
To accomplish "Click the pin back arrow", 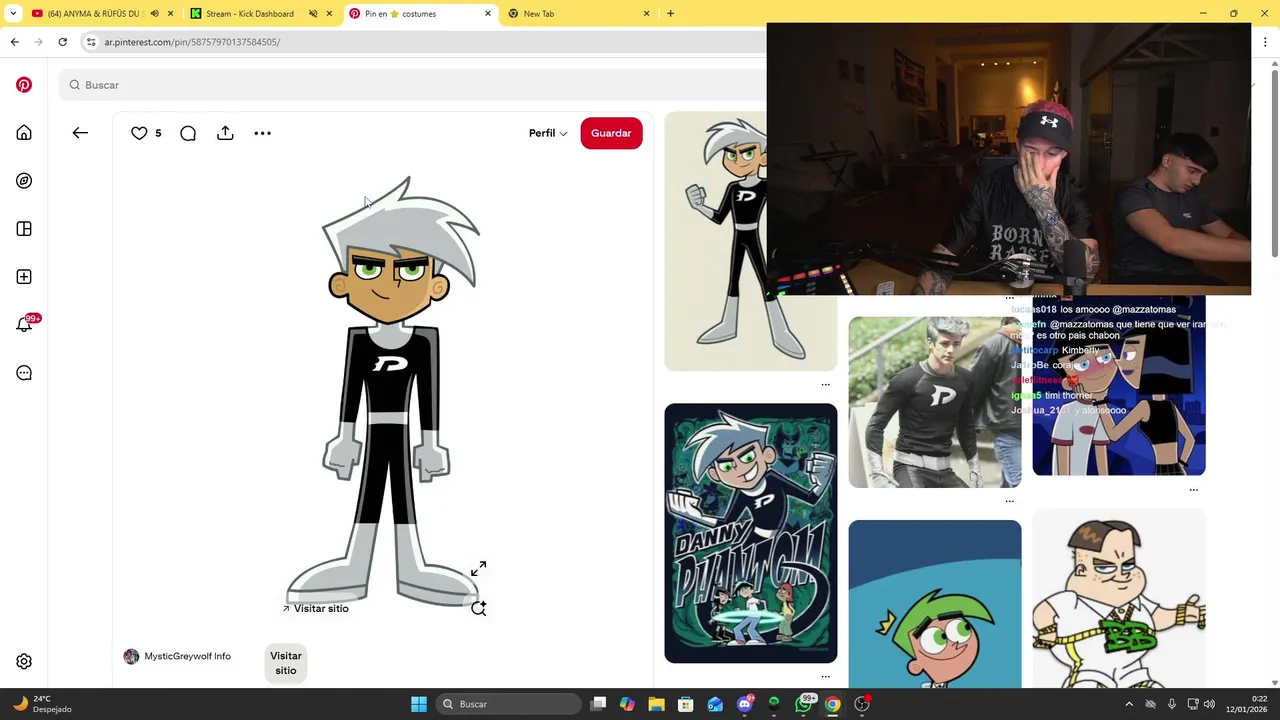I will [x=80, y=133].
